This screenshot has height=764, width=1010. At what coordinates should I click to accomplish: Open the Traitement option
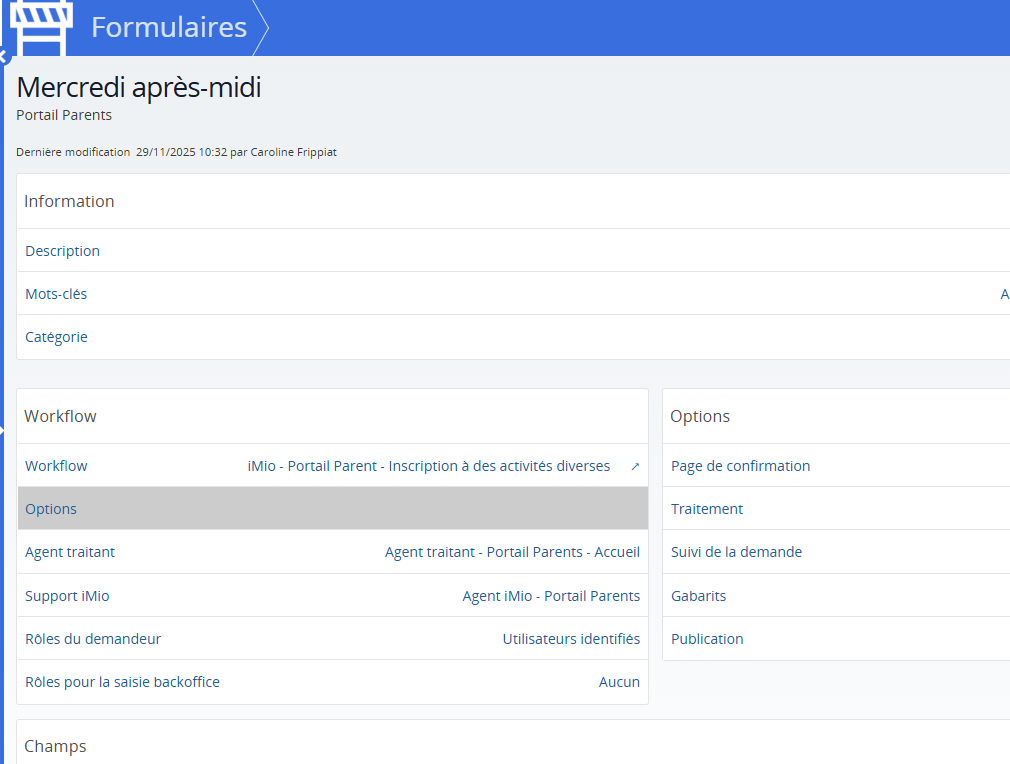pos(706,508)
